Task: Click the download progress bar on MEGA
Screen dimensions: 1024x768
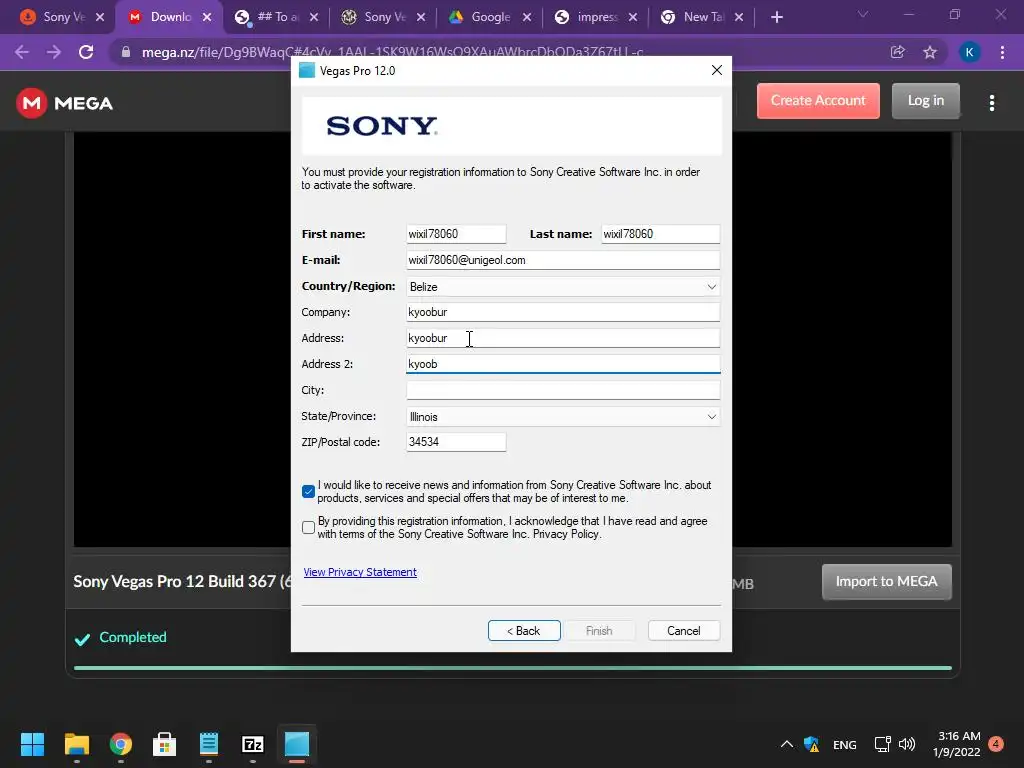Action: click(513, 668)
